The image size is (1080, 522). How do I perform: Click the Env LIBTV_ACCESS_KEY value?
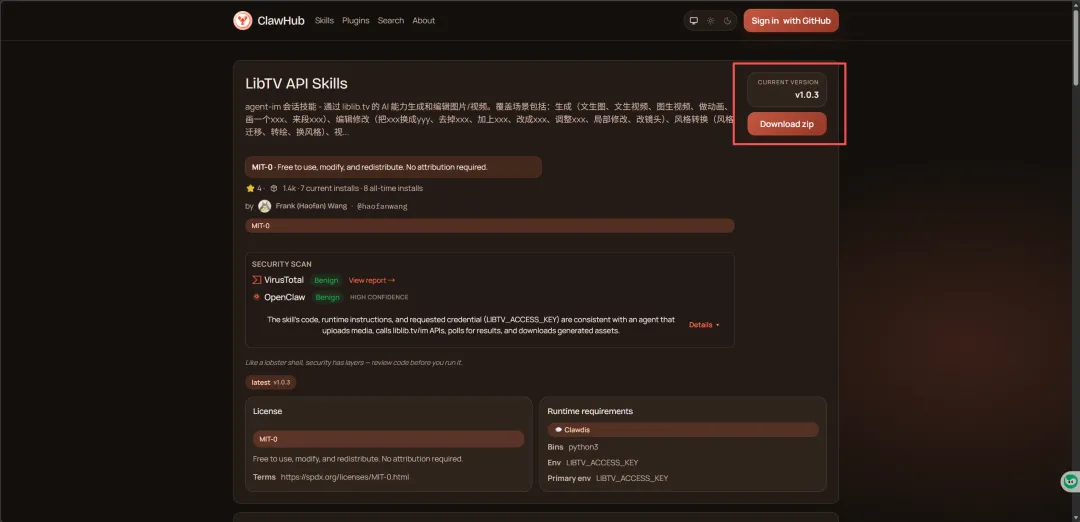[x=602, y=463]
